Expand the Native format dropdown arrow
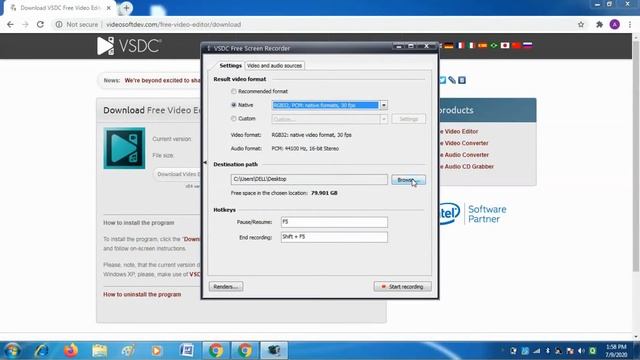Image resolution: width=640 pixels, height=360 pixels. (x=384, y=105)
